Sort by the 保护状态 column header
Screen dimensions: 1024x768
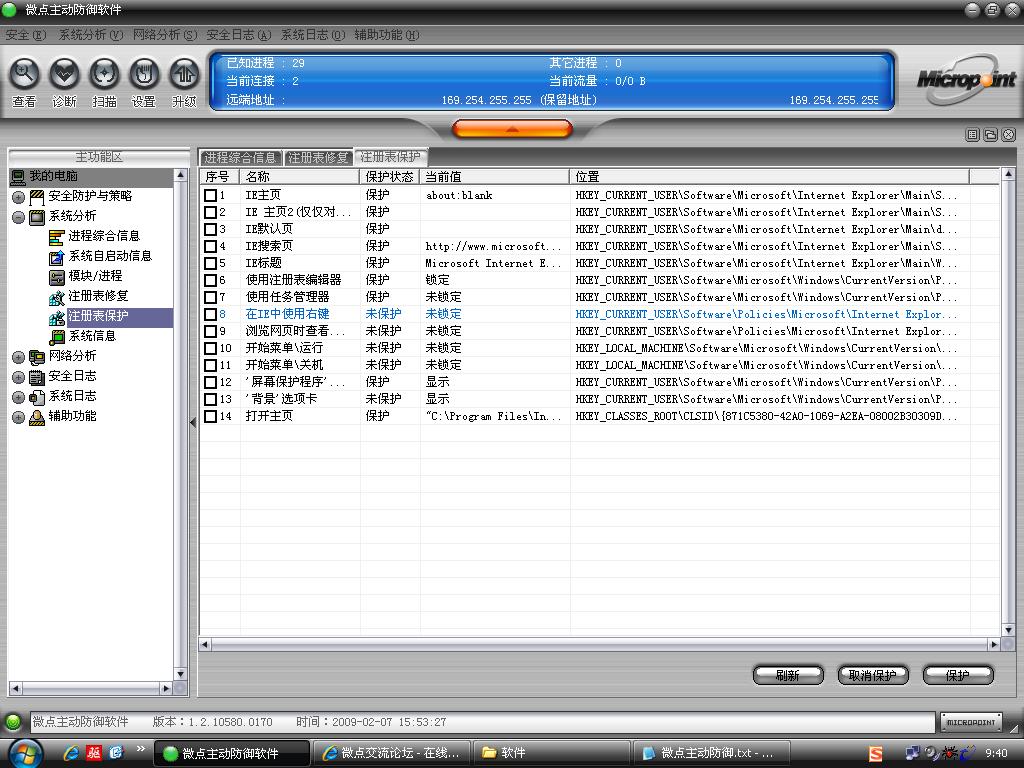coord(389,176)
